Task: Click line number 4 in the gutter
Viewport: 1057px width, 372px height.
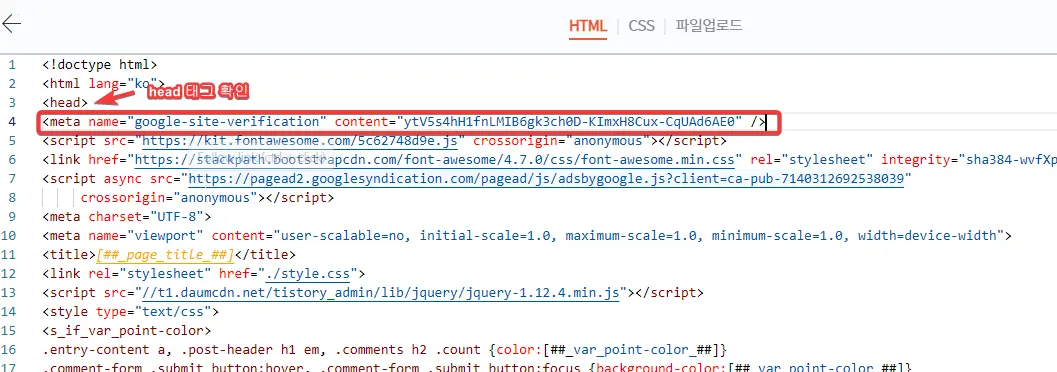Action: pos(12,122)
